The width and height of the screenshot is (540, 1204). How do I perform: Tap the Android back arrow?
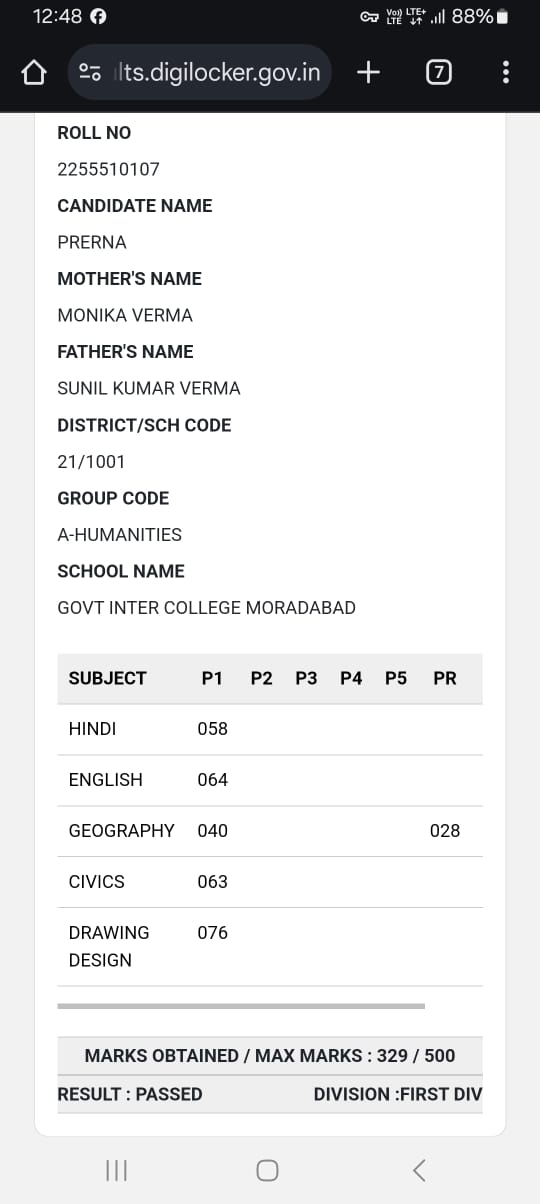click(x=419, y=1170)
